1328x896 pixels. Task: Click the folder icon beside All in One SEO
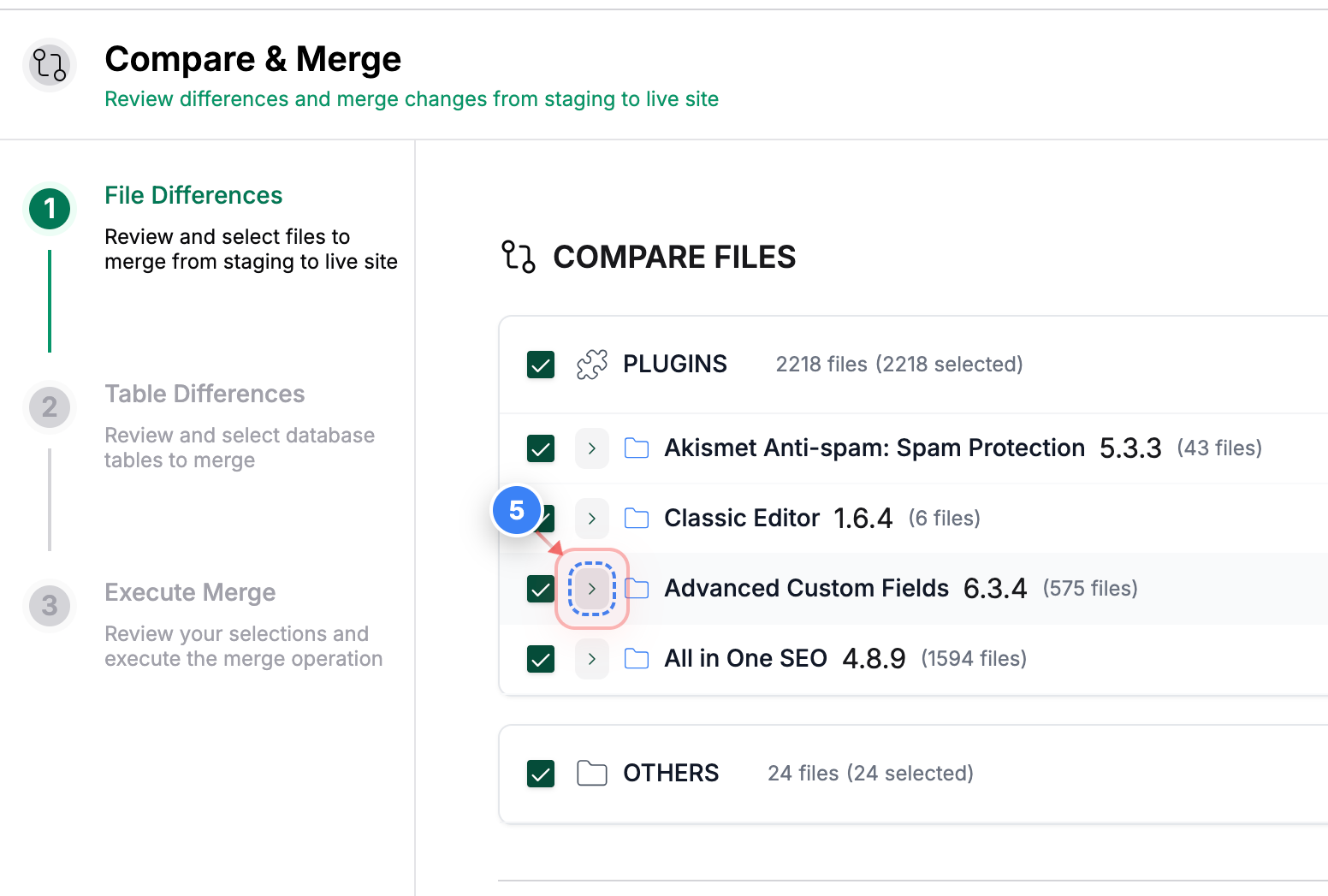tap(637, 658)
